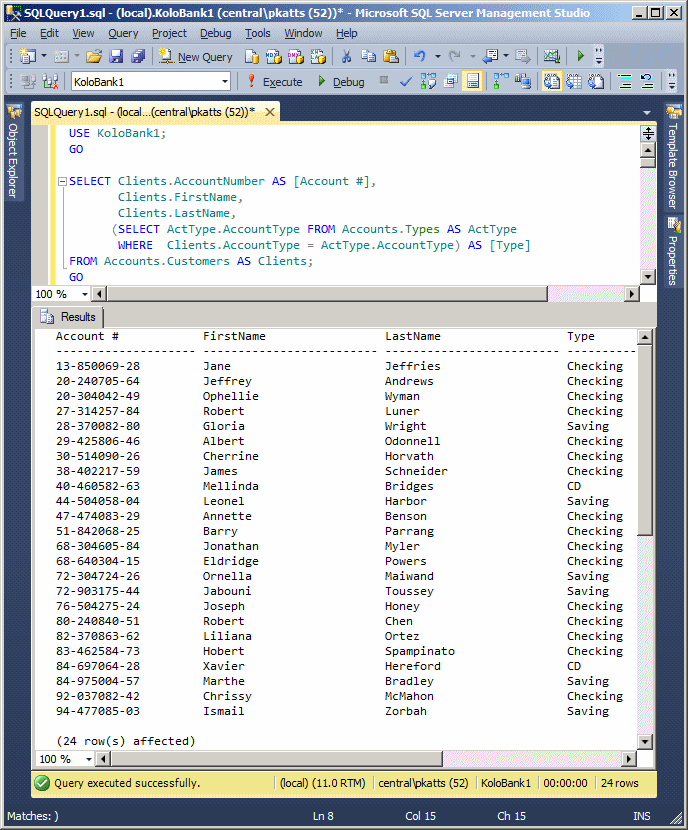The height and width of the screenshot is (830, 688).
Task: Close the SQLQuery1.sql document tab
Action: pyautogui.click(x=270, y=112)
